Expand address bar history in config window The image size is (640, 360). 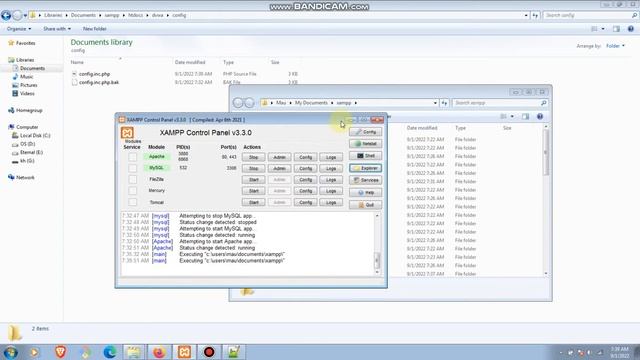(x=526, y=16)
